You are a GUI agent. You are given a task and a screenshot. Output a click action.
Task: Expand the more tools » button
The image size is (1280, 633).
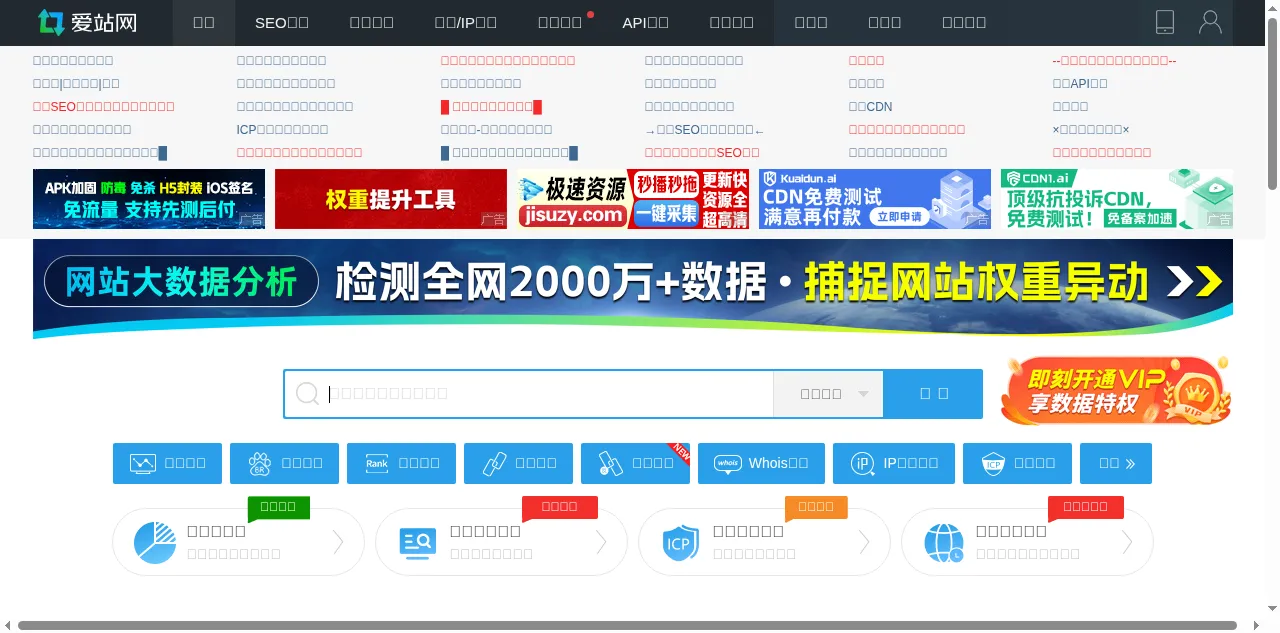point(1116,463)
